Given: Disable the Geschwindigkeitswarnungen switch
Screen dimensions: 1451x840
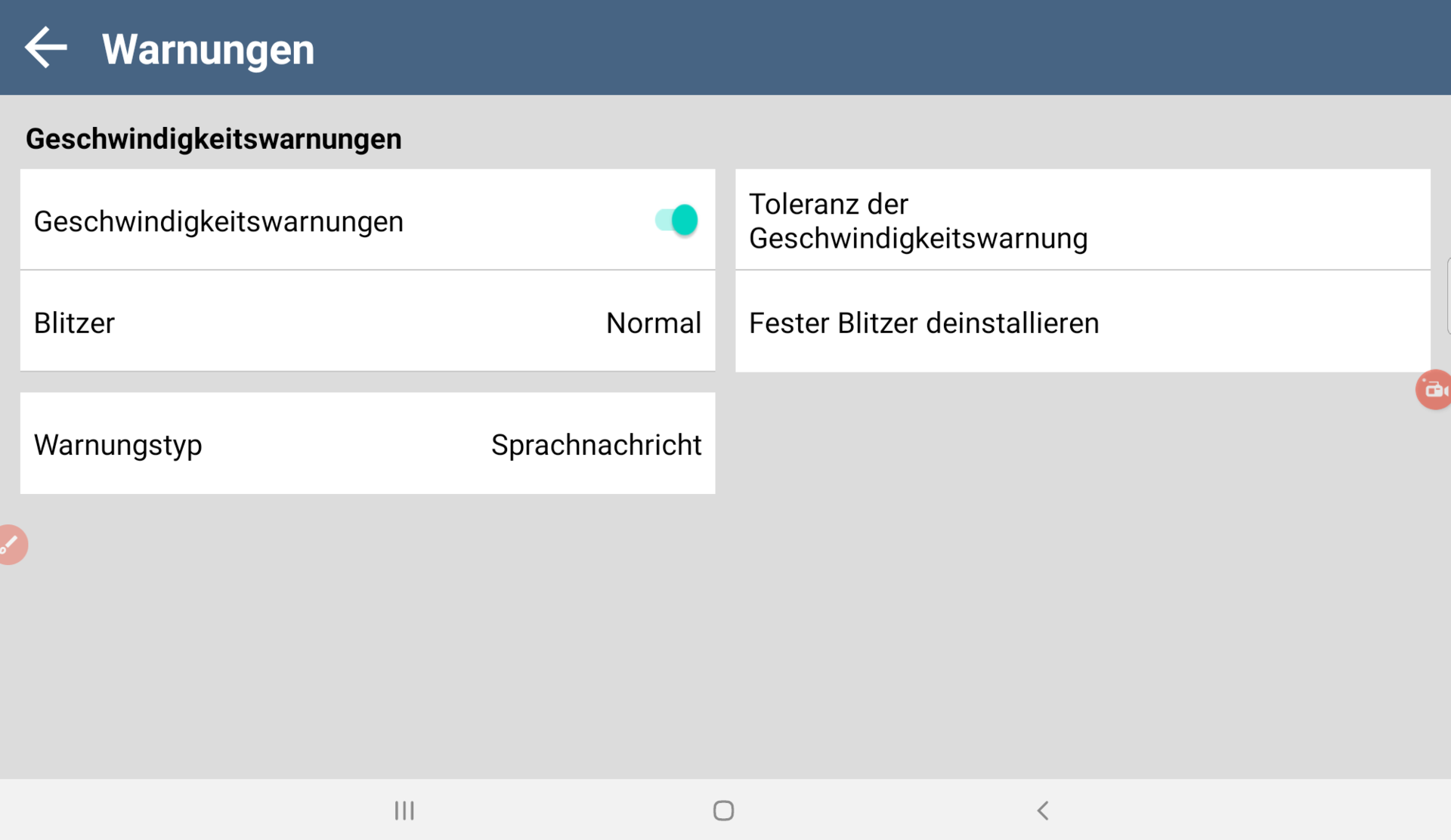Looking at the screenshot, I should [x=676, y=221].
